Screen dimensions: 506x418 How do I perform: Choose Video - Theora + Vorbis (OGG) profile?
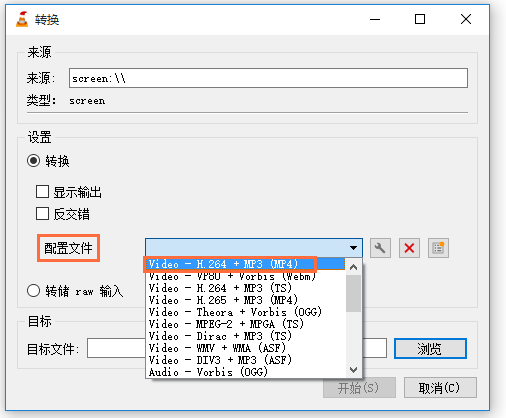(245, 312)
